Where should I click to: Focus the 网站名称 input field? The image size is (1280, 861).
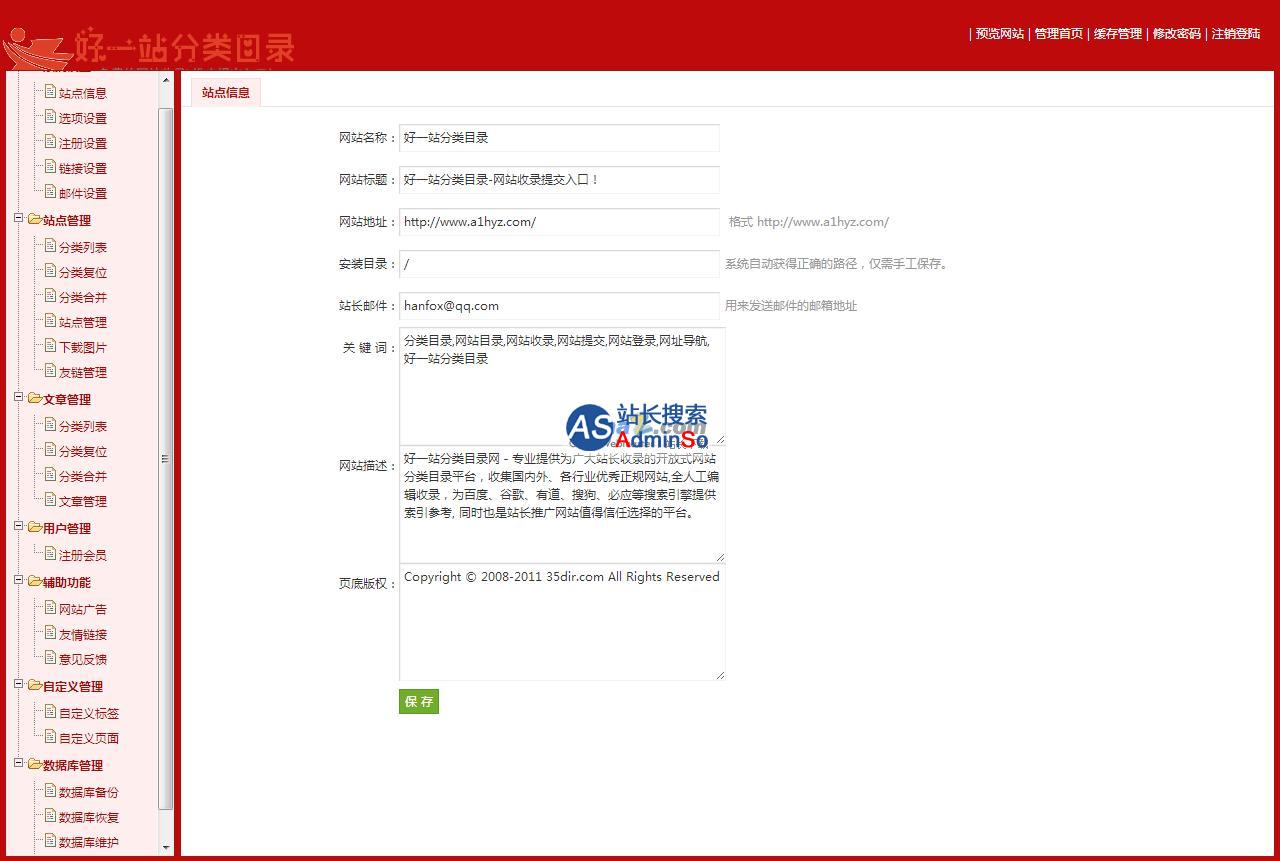(559, 138)
